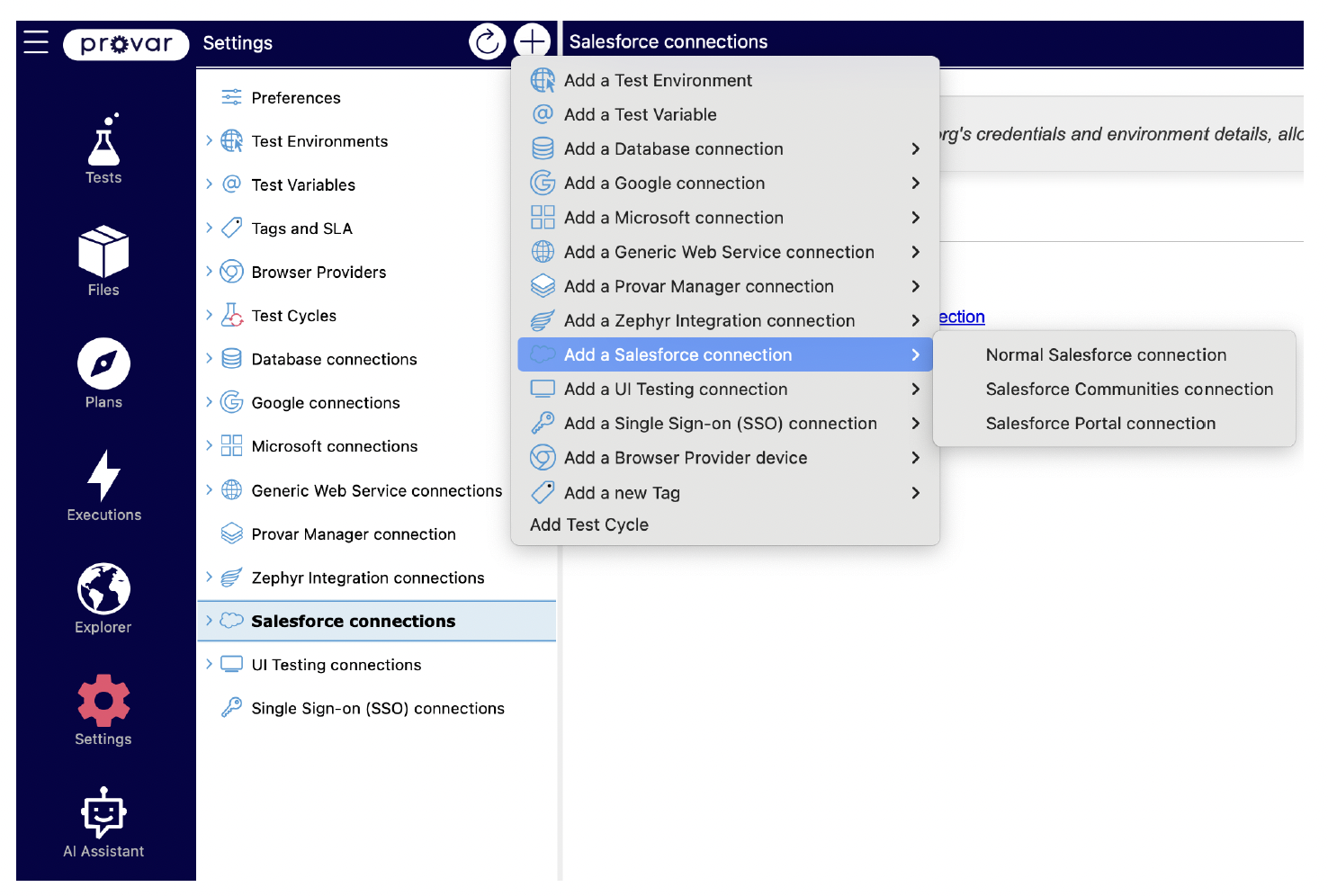Viewport: 1328px width, 896px height.
Task: Click the plus add icon
Action: [x=533, y=41]
